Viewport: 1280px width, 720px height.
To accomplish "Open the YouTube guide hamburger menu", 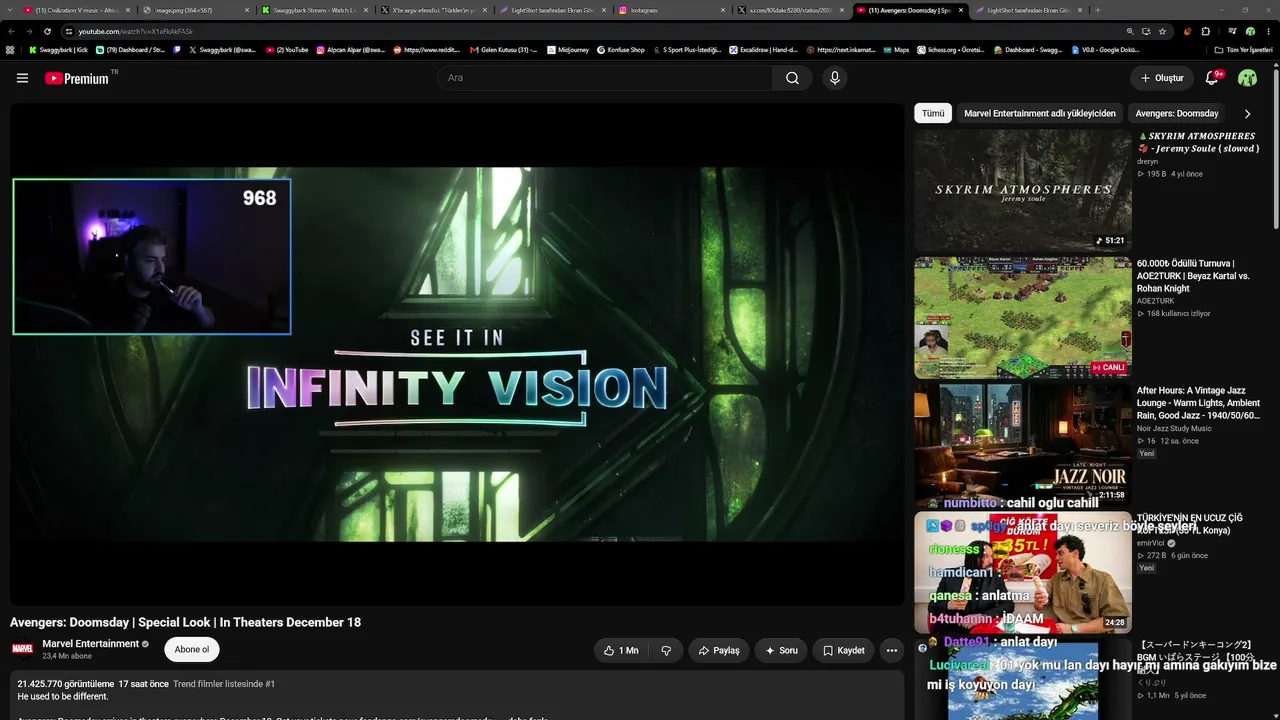I will coord(22,78).
